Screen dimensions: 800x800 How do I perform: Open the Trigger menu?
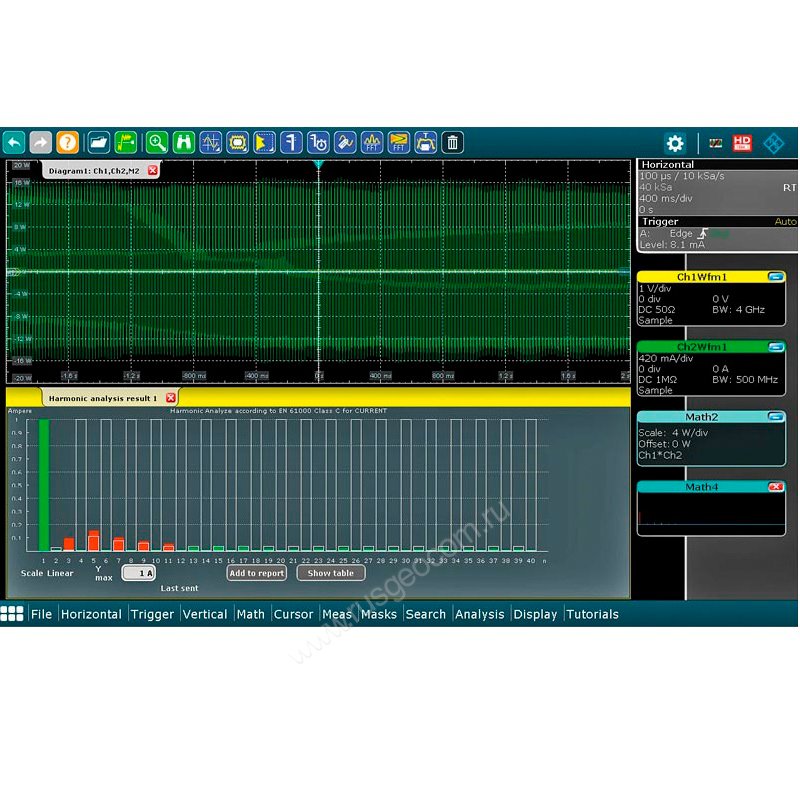pyautogui.click(x=152, y=614)
